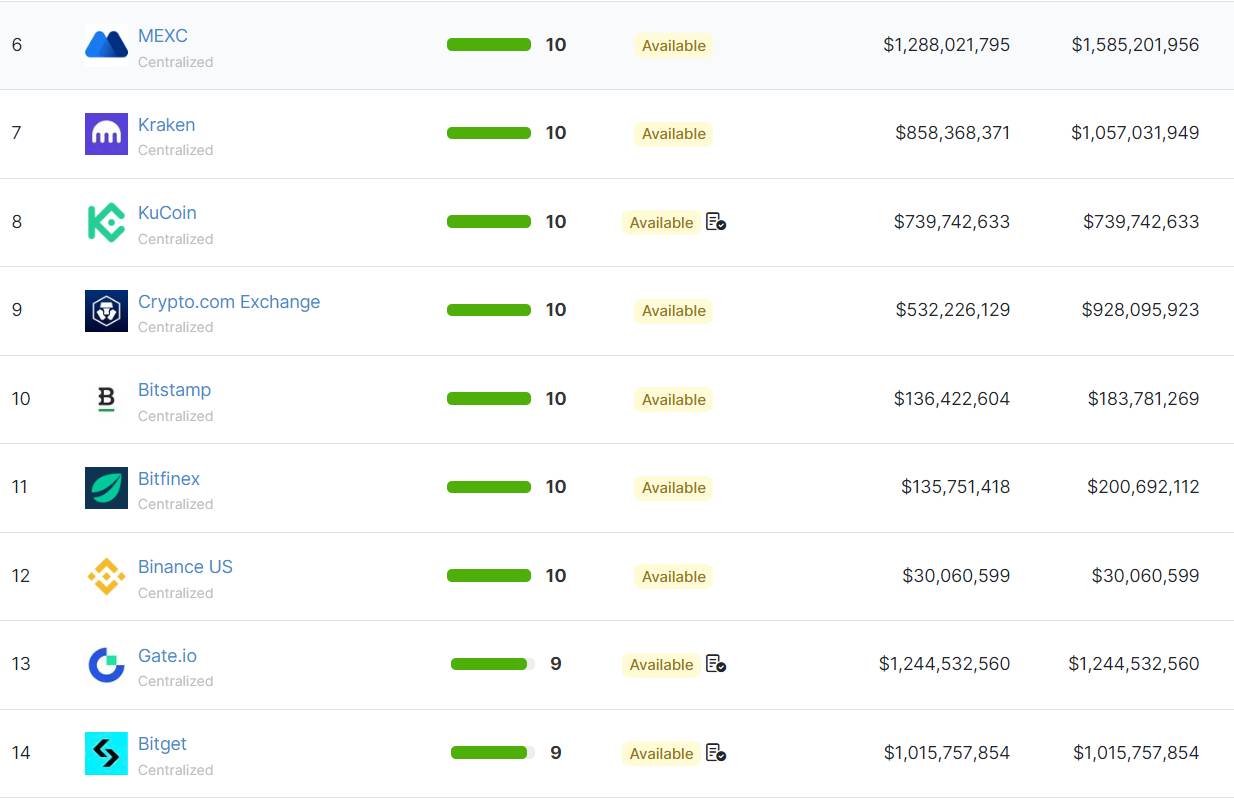The width and height of the screenshot is (1234, 799).
Task: Click MEXC's trust score bar
Action: pyautogui.click(x=489, y=45)
